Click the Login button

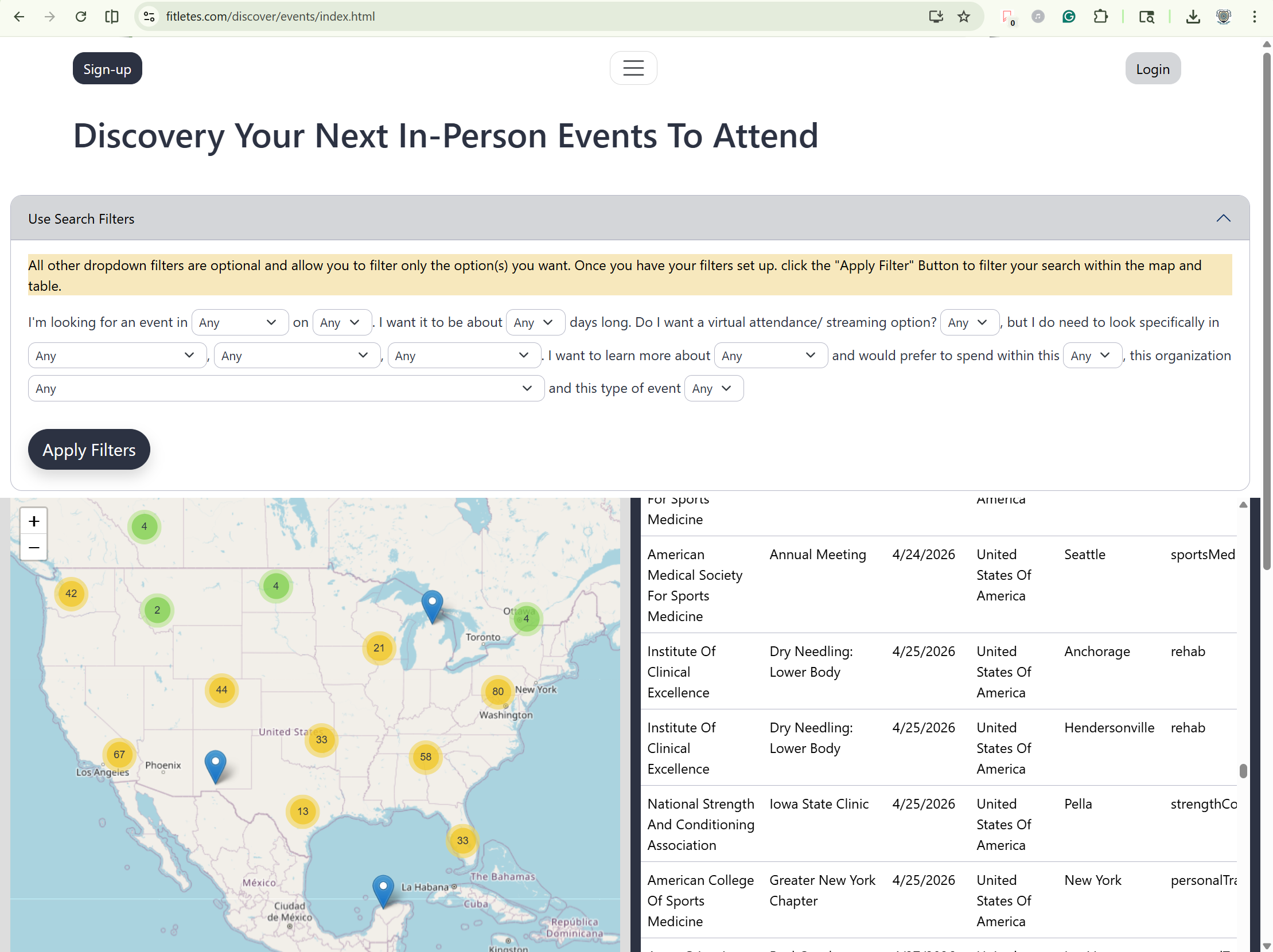pyautogui.click(x=1152, y=69)
